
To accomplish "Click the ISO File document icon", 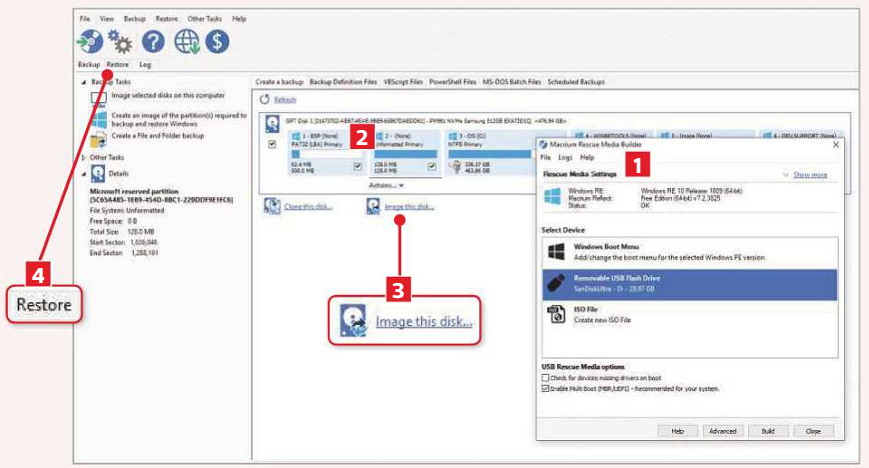I will [x=556, y=314].
